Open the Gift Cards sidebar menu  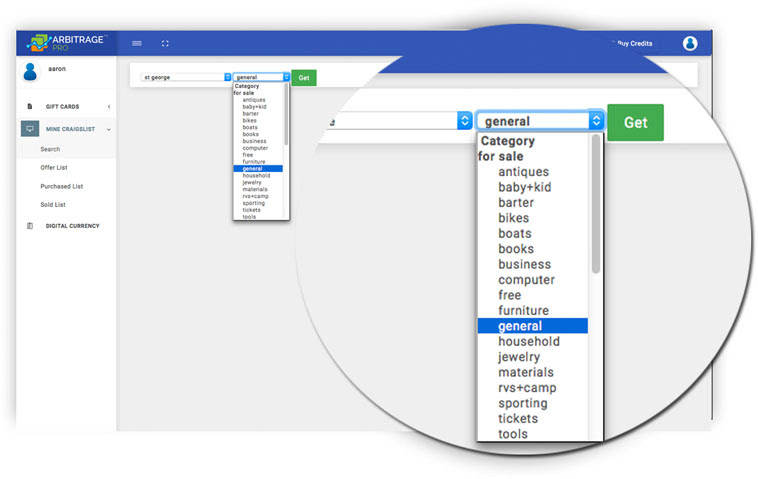tap(67, 106)
